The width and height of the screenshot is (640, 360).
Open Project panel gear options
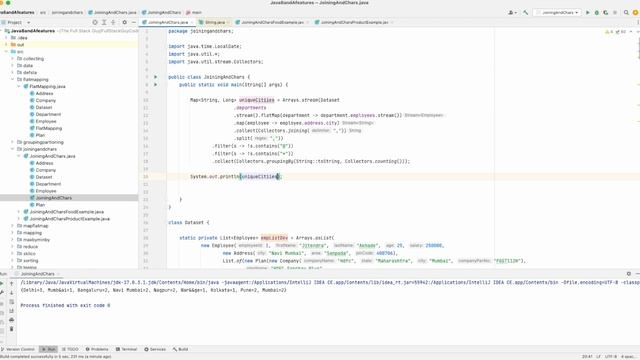124,22
